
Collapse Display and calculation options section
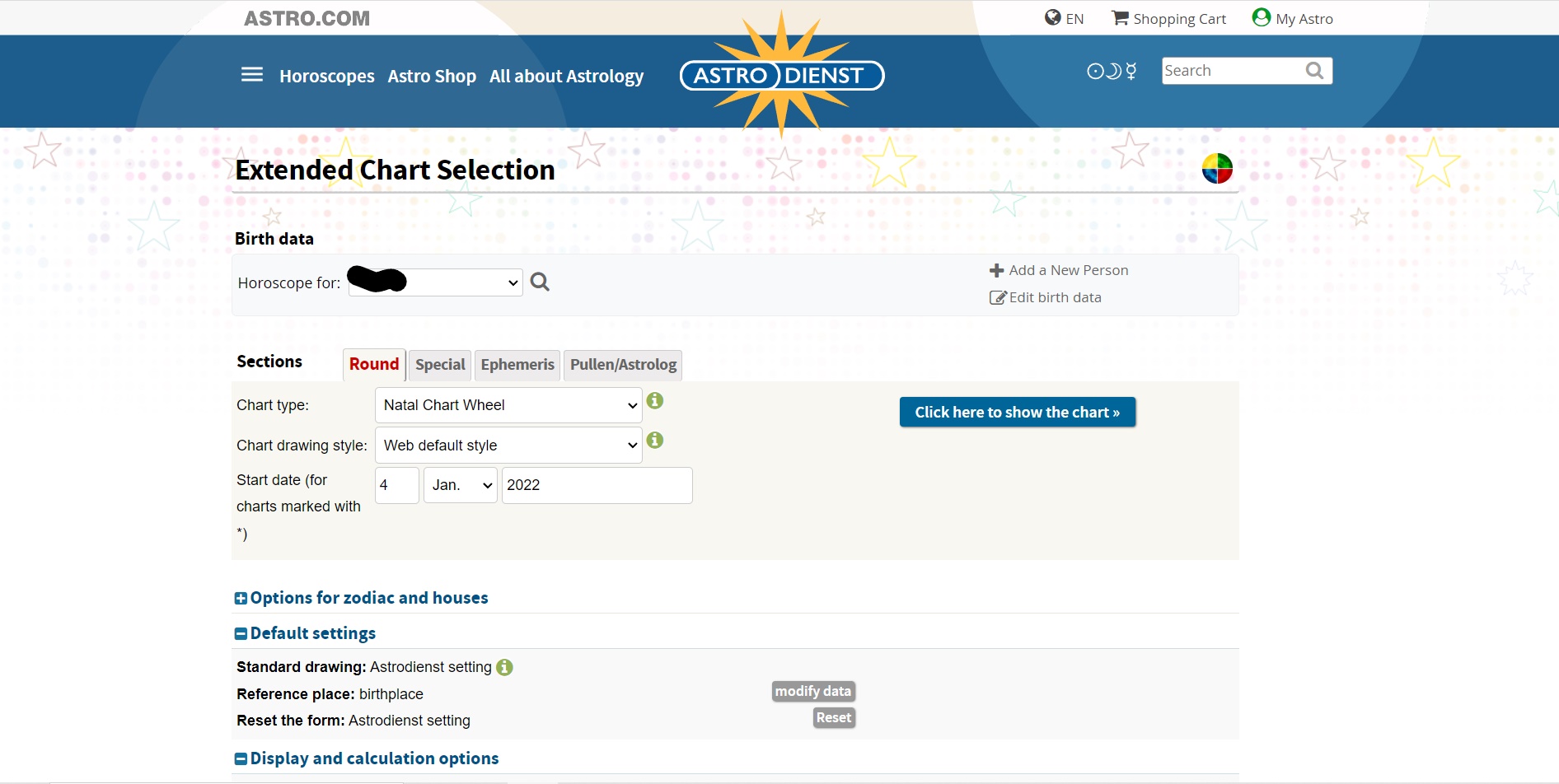coord(367,758)
